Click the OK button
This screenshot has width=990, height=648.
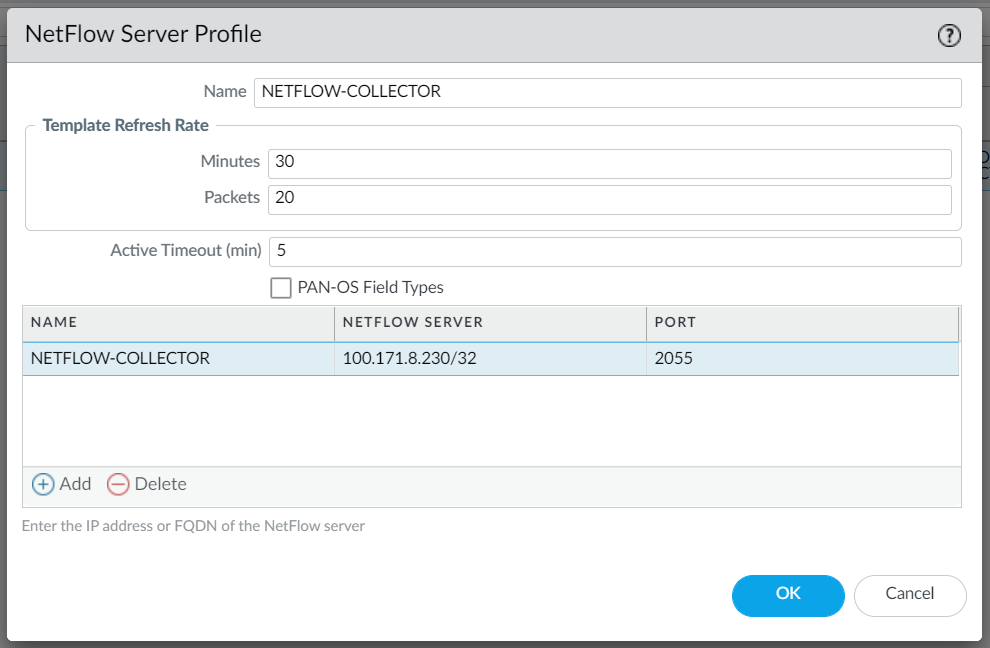tap(788, 595)
